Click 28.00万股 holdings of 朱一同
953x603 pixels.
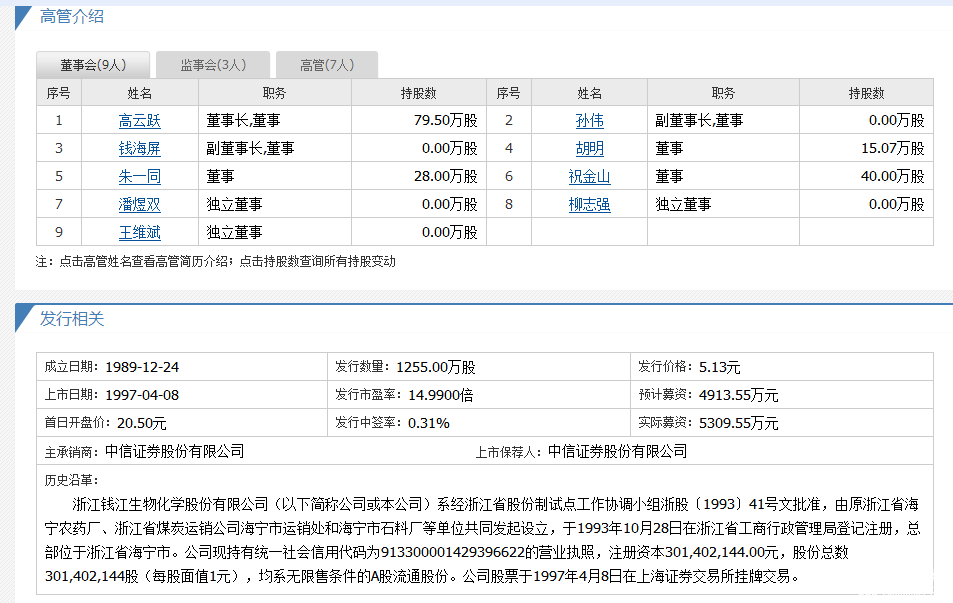446,176
